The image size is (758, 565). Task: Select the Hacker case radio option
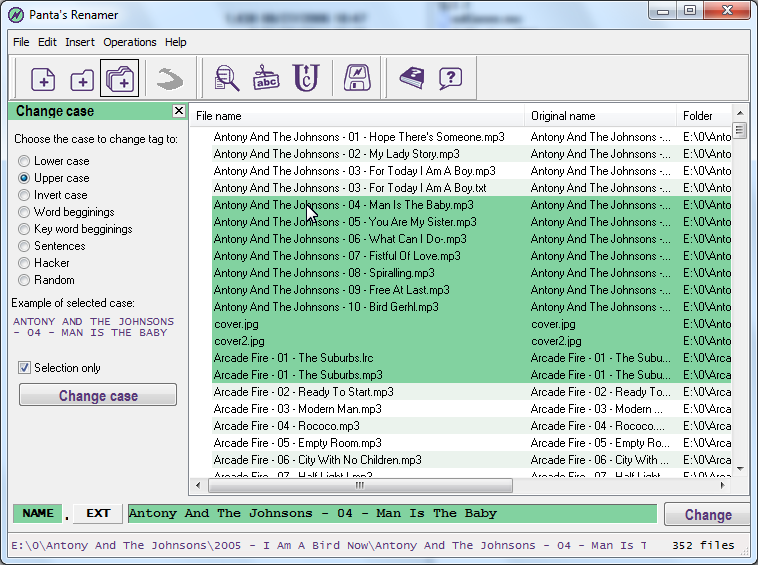click(x=24, y=263)
